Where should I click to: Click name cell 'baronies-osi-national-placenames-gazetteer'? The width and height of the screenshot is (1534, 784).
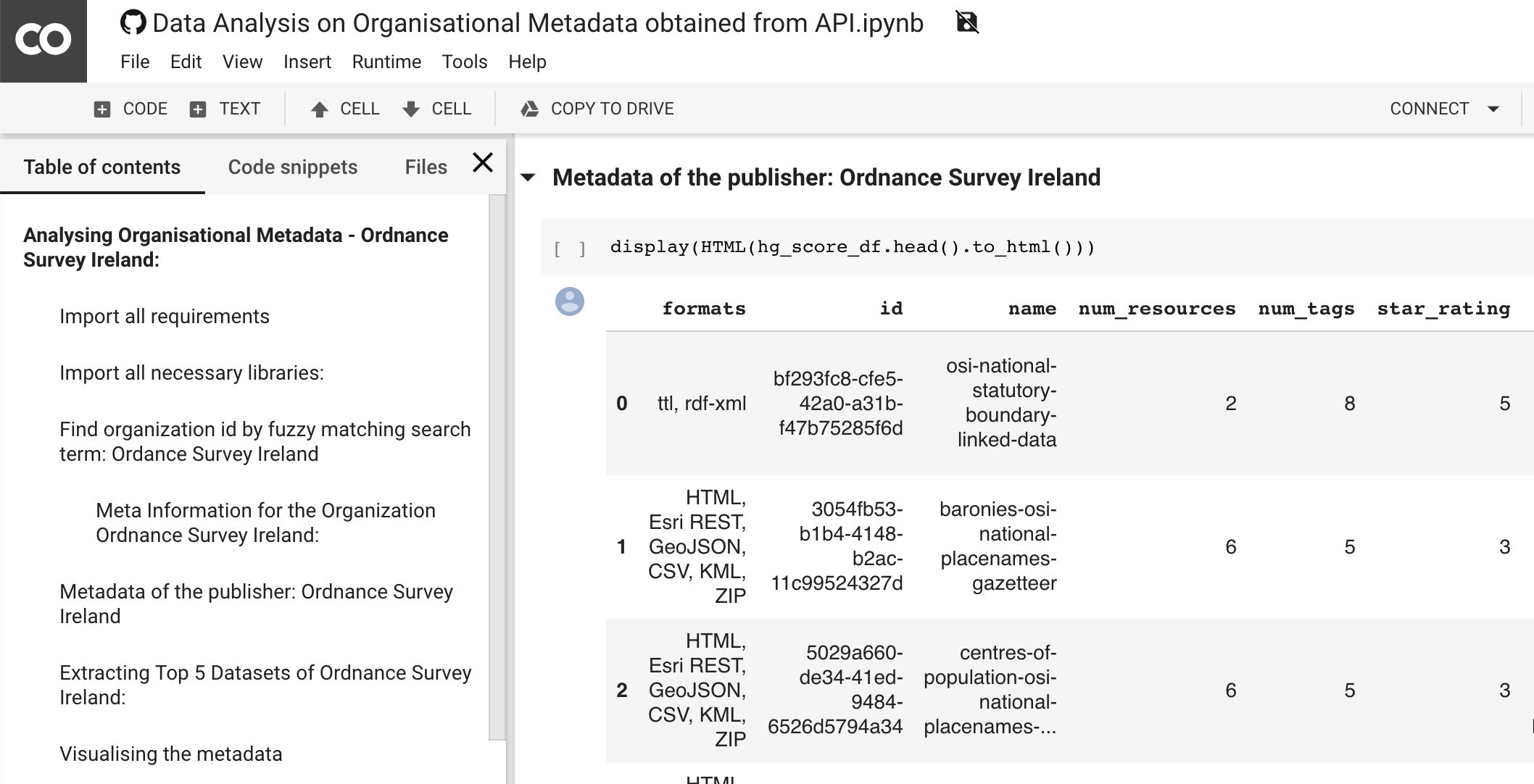pos(998,546)
